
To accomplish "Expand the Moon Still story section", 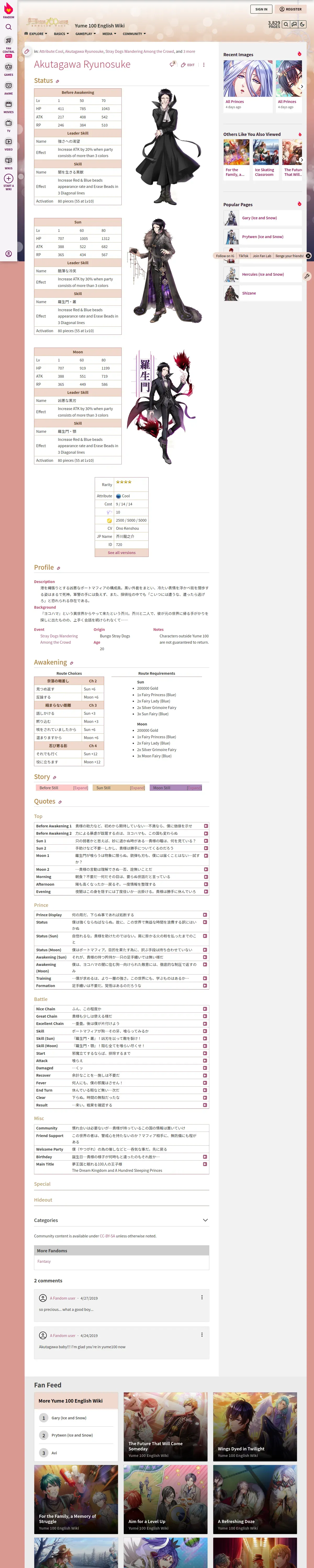I will coord(194,788).
